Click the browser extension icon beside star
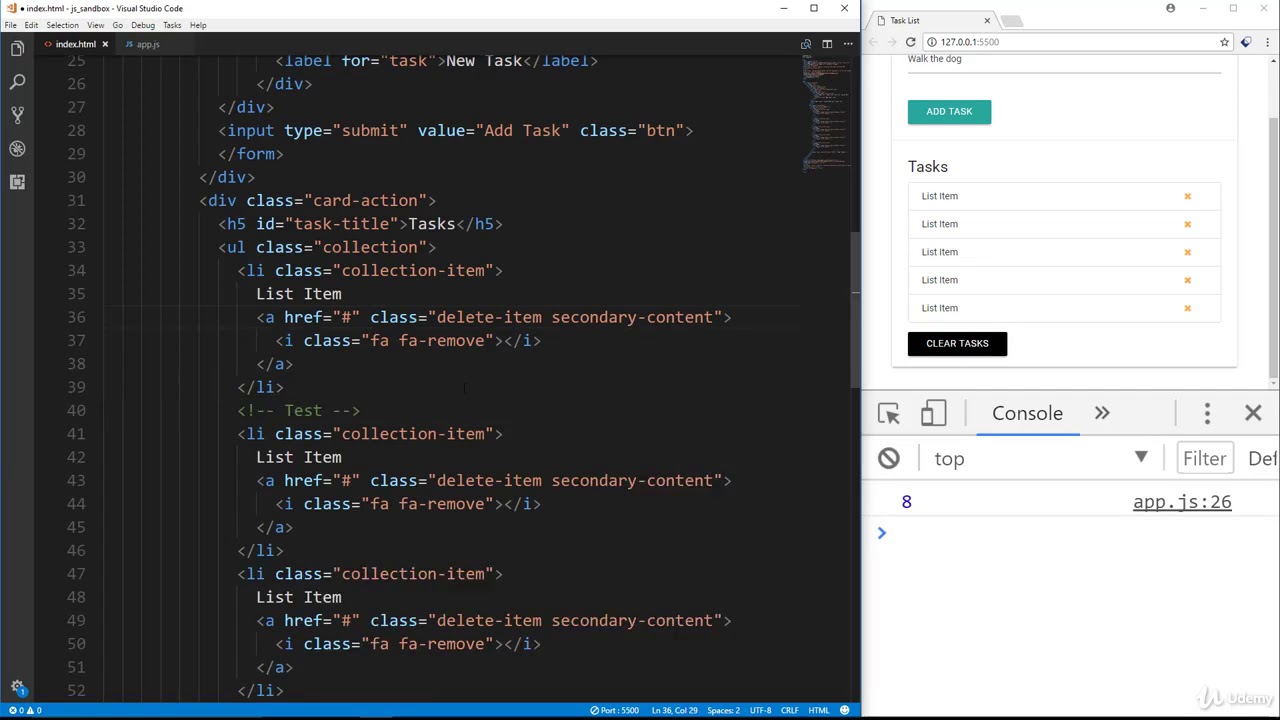The width and height of the screenshot is (1280, 720). tap(1246, 42)
